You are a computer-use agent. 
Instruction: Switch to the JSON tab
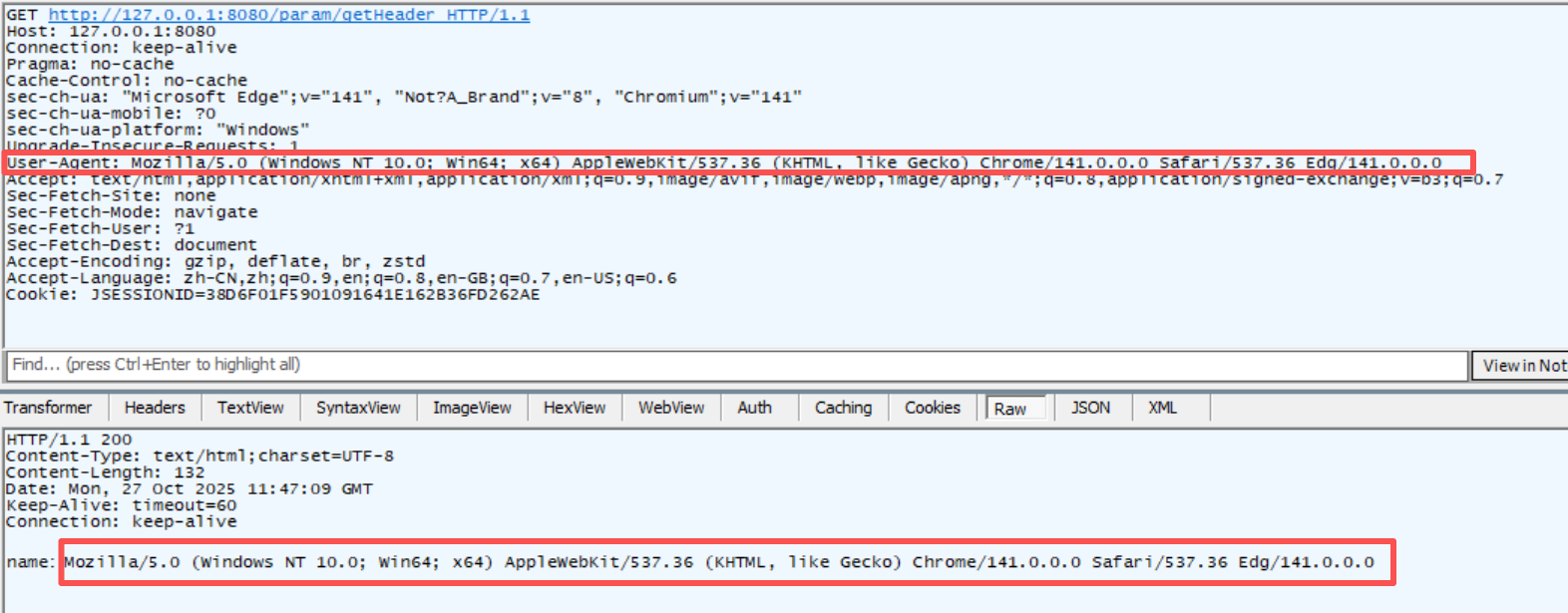(x=1090, y=408)
